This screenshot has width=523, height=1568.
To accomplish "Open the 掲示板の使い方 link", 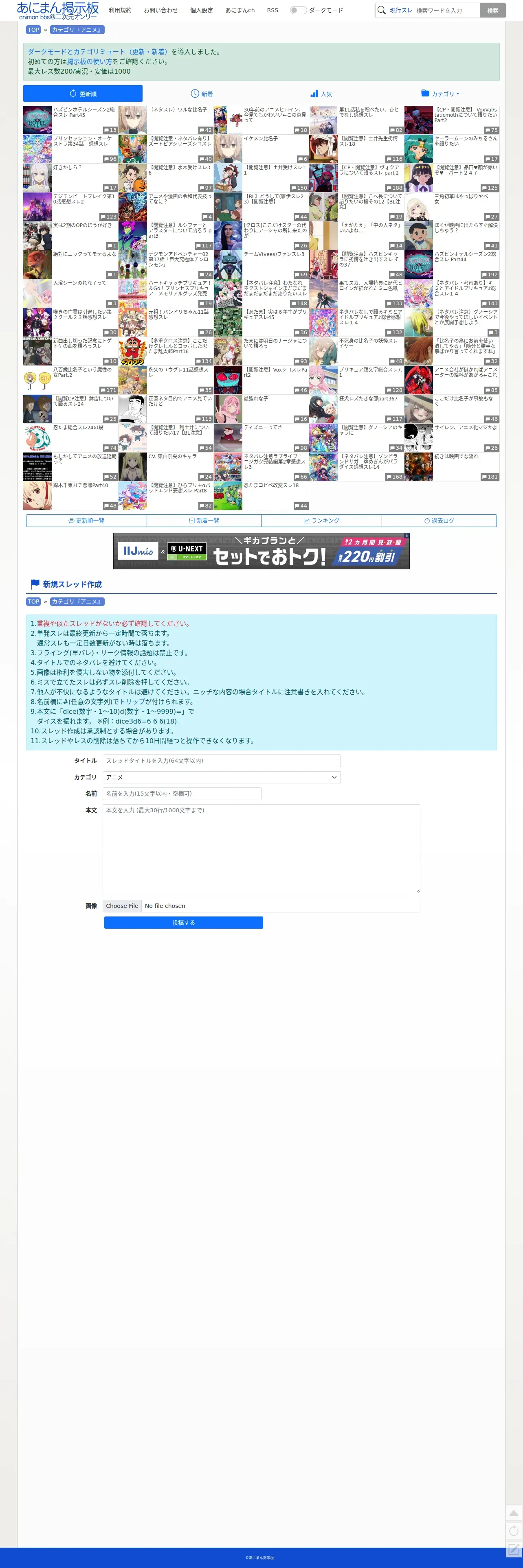I will pyautogui.click(x=90, y=61).
